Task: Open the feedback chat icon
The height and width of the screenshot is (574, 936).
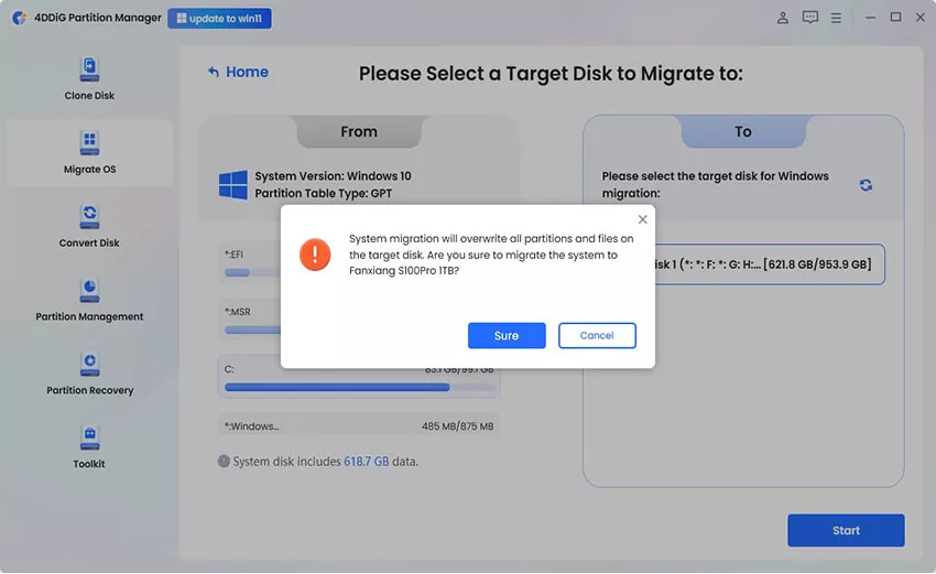Action: (810, 18)
